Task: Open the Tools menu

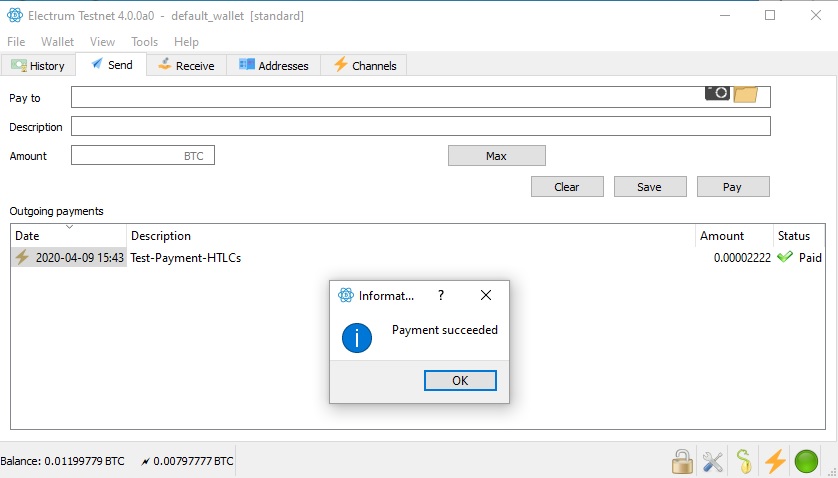Action: [x=144, y=42]
